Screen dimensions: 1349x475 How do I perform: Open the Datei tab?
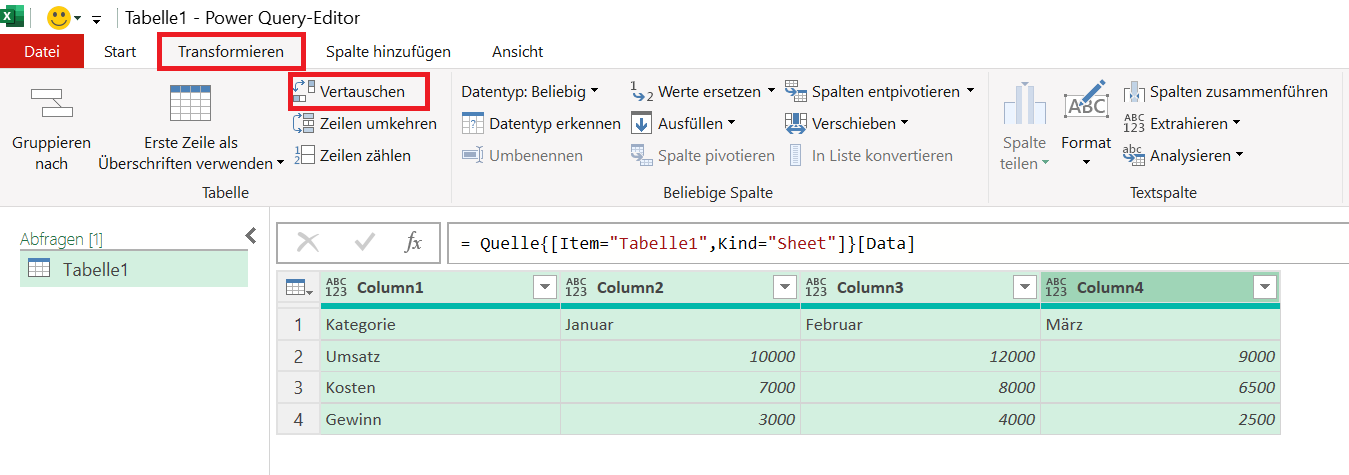pos(42,51)
